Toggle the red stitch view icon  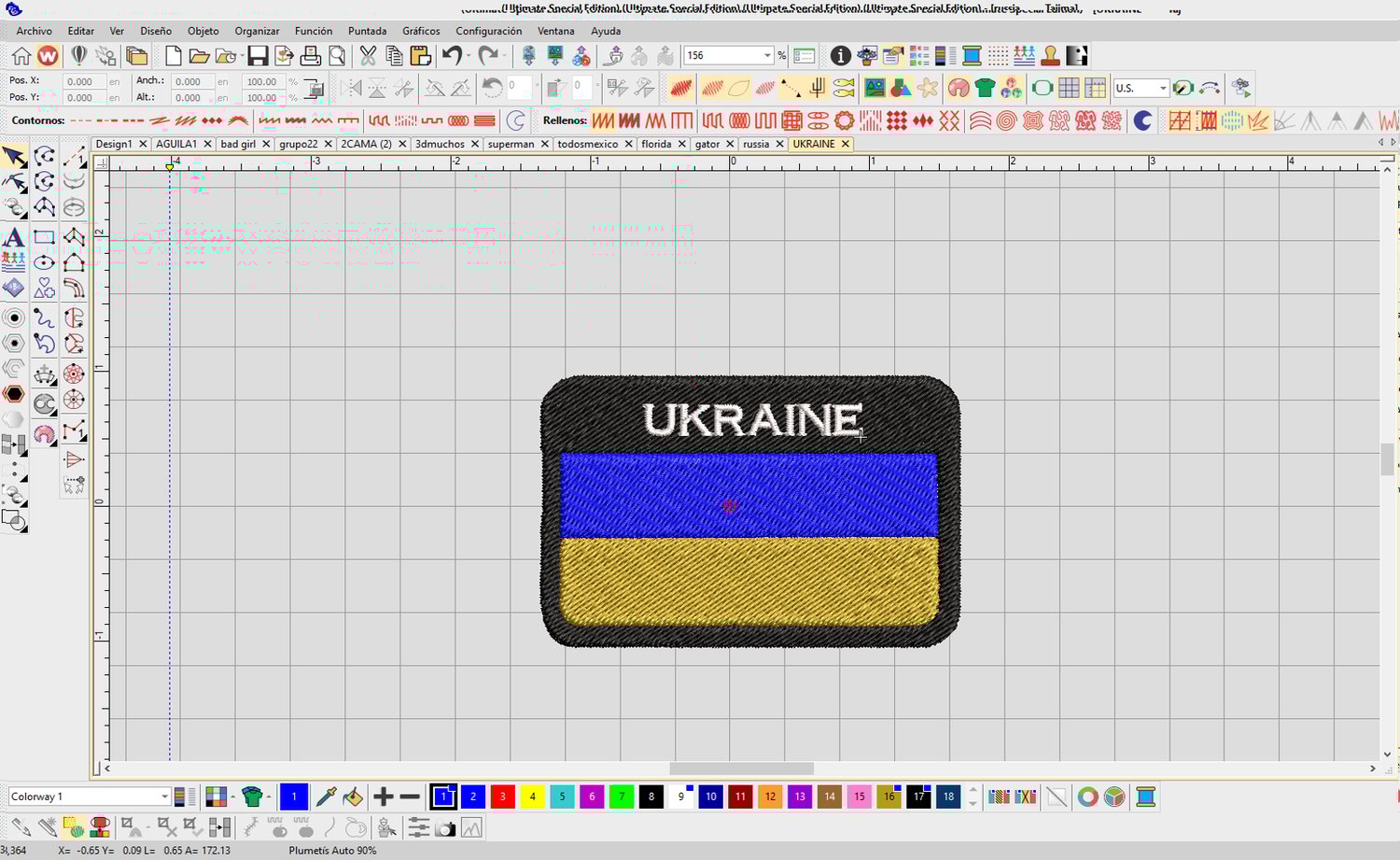[x=681, y=89]
